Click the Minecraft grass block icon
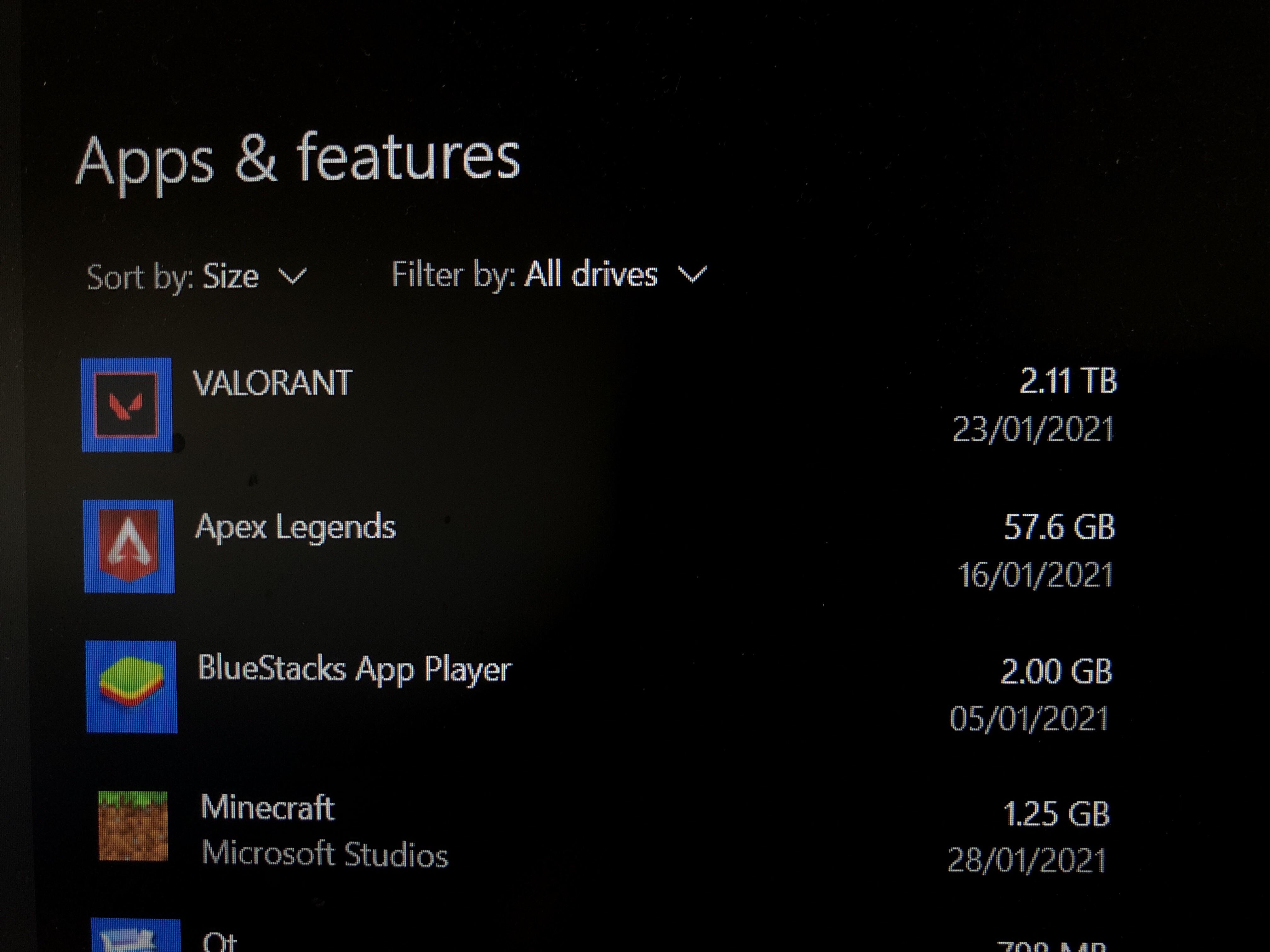 tap(133, 826)
